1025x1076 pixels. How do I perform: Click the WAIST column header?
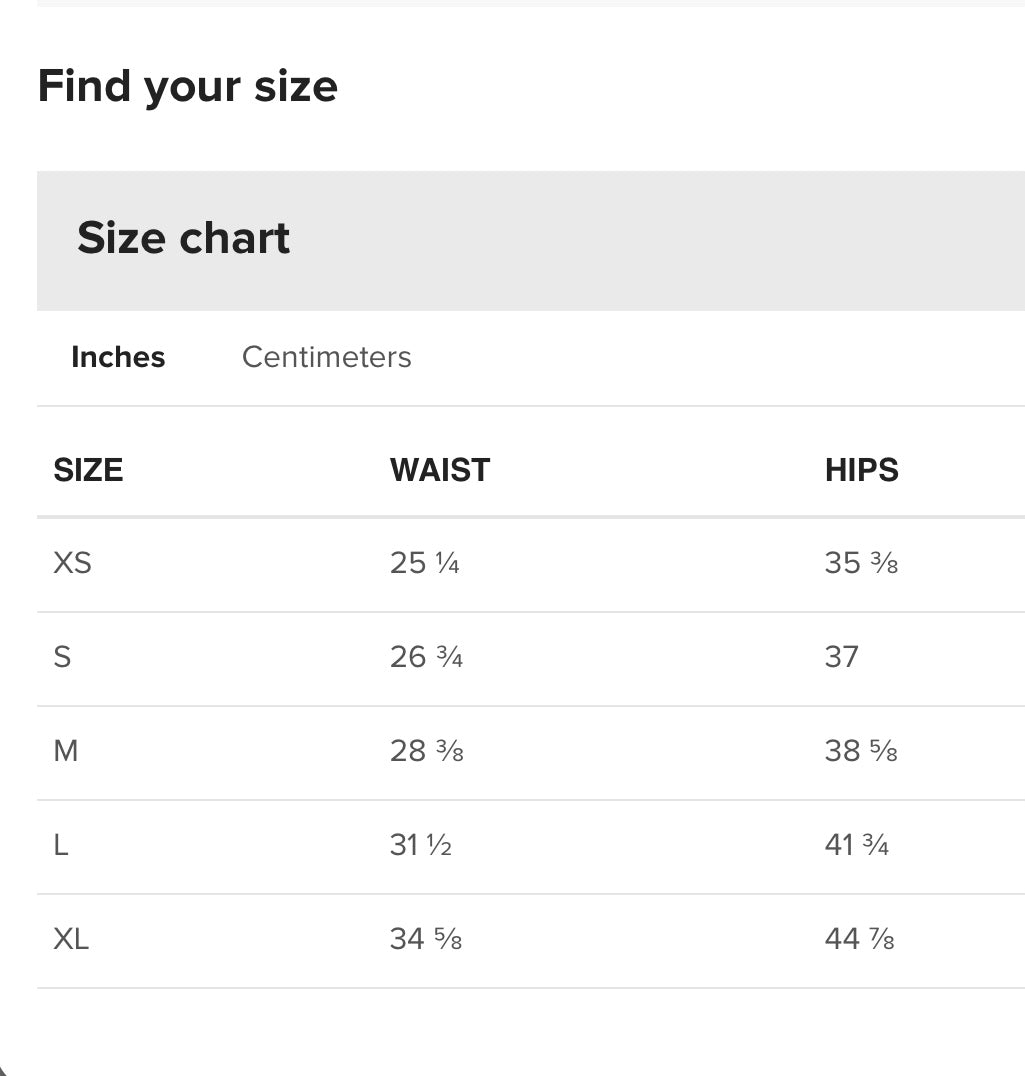point(440,470)
